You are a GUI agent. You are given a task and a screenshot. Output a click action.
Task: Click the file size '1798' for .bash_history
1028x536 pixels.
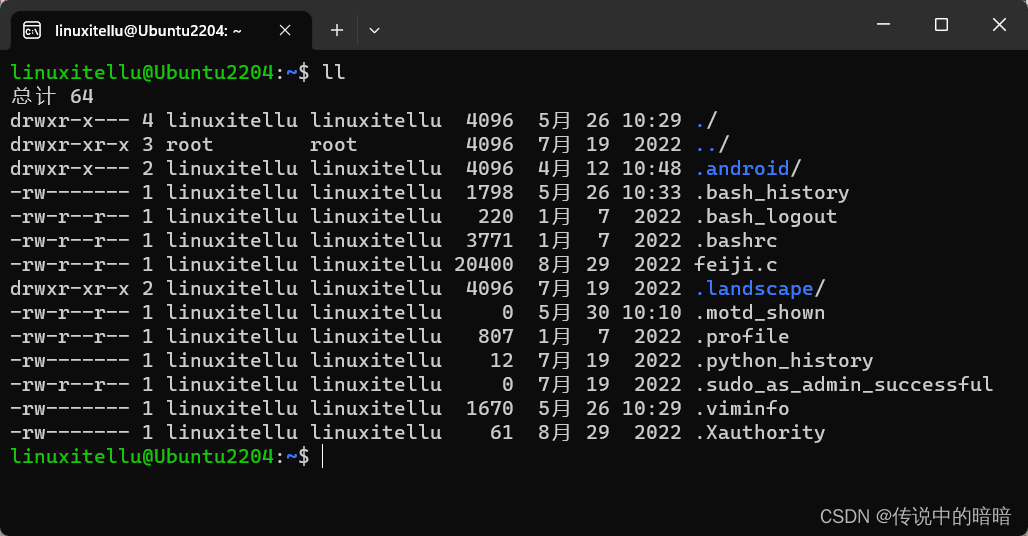coord(490,193)
